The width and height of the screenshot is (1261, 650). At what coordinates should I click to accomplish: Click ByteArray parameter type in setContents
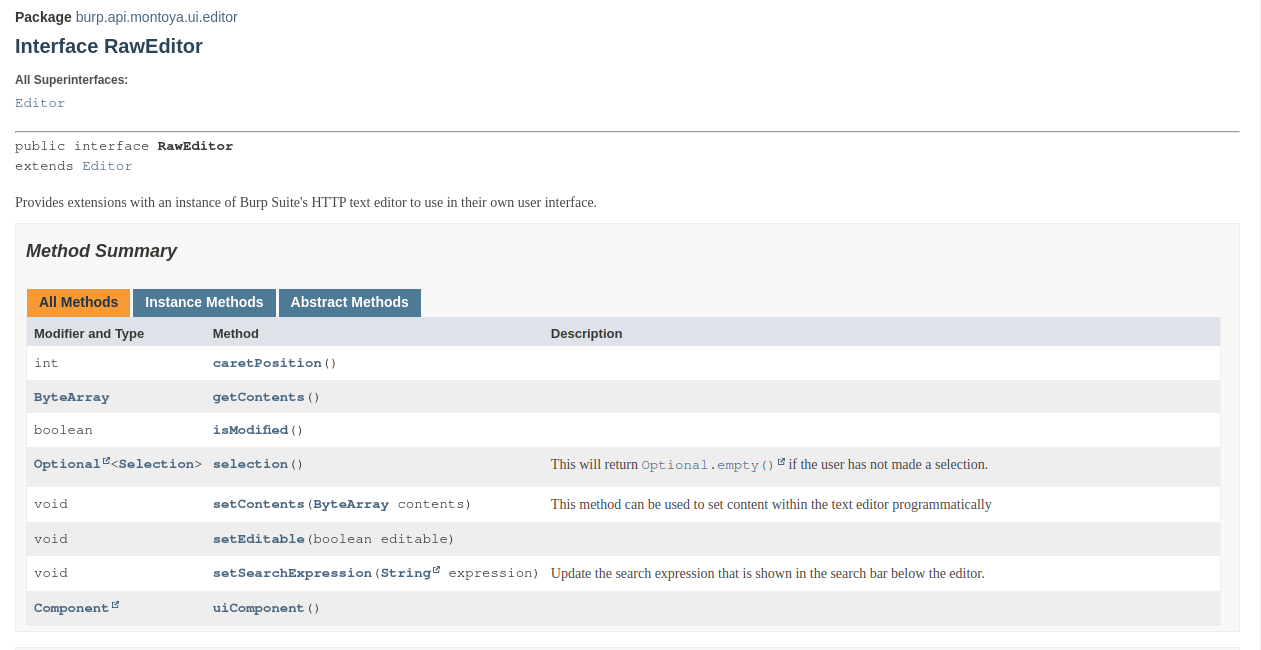pyautogui.click(x=351, y=504)
